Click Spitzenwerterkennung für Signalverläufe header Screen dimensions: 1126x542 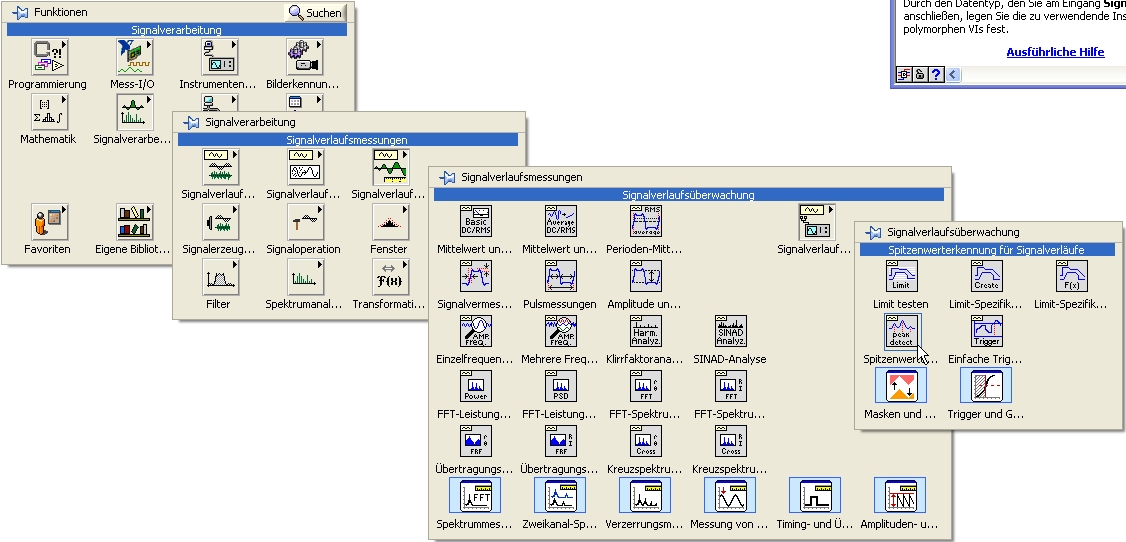(987, 250)
